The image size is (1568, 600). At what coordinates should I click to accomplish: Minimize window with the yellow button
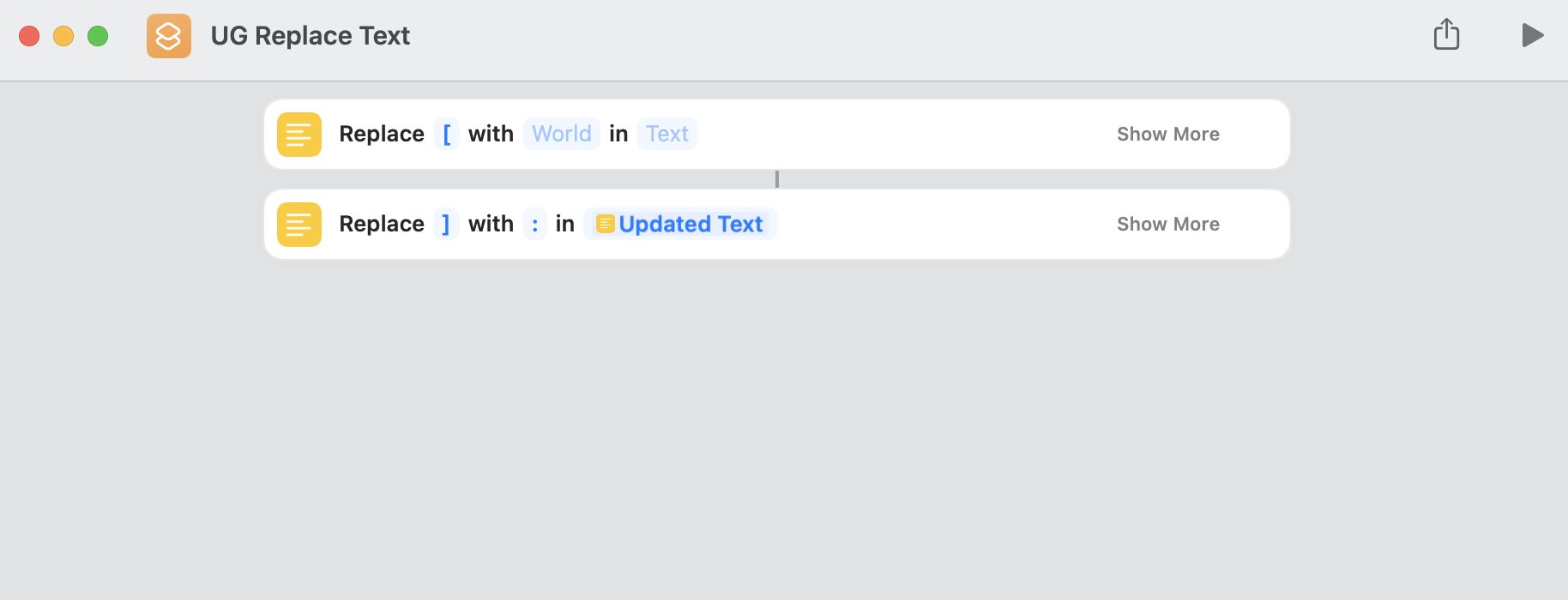[x=63, y=36]
